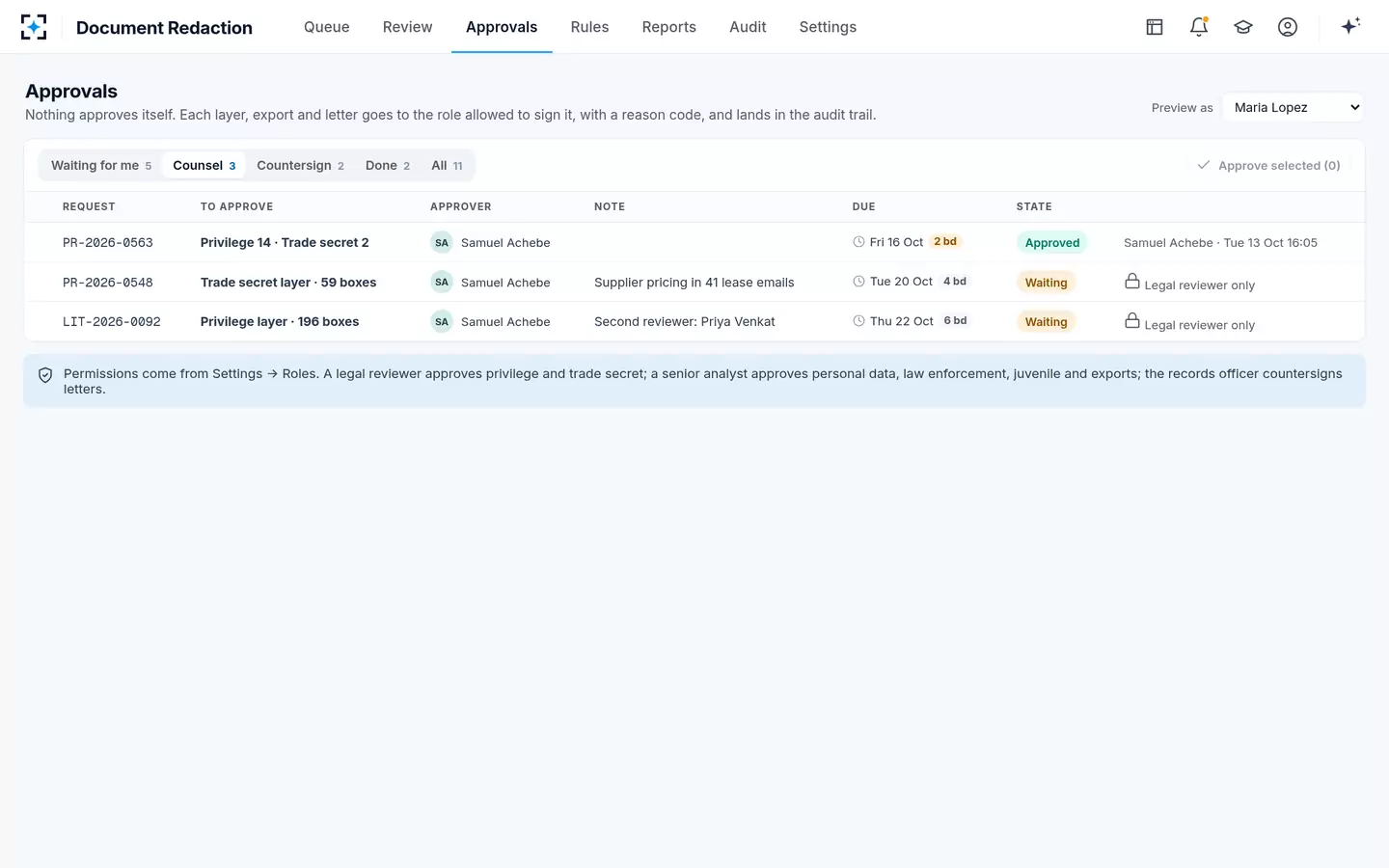Show All 11 approvals
Image resolution: width=1389 pixels, height=868 pixels.
447,166
